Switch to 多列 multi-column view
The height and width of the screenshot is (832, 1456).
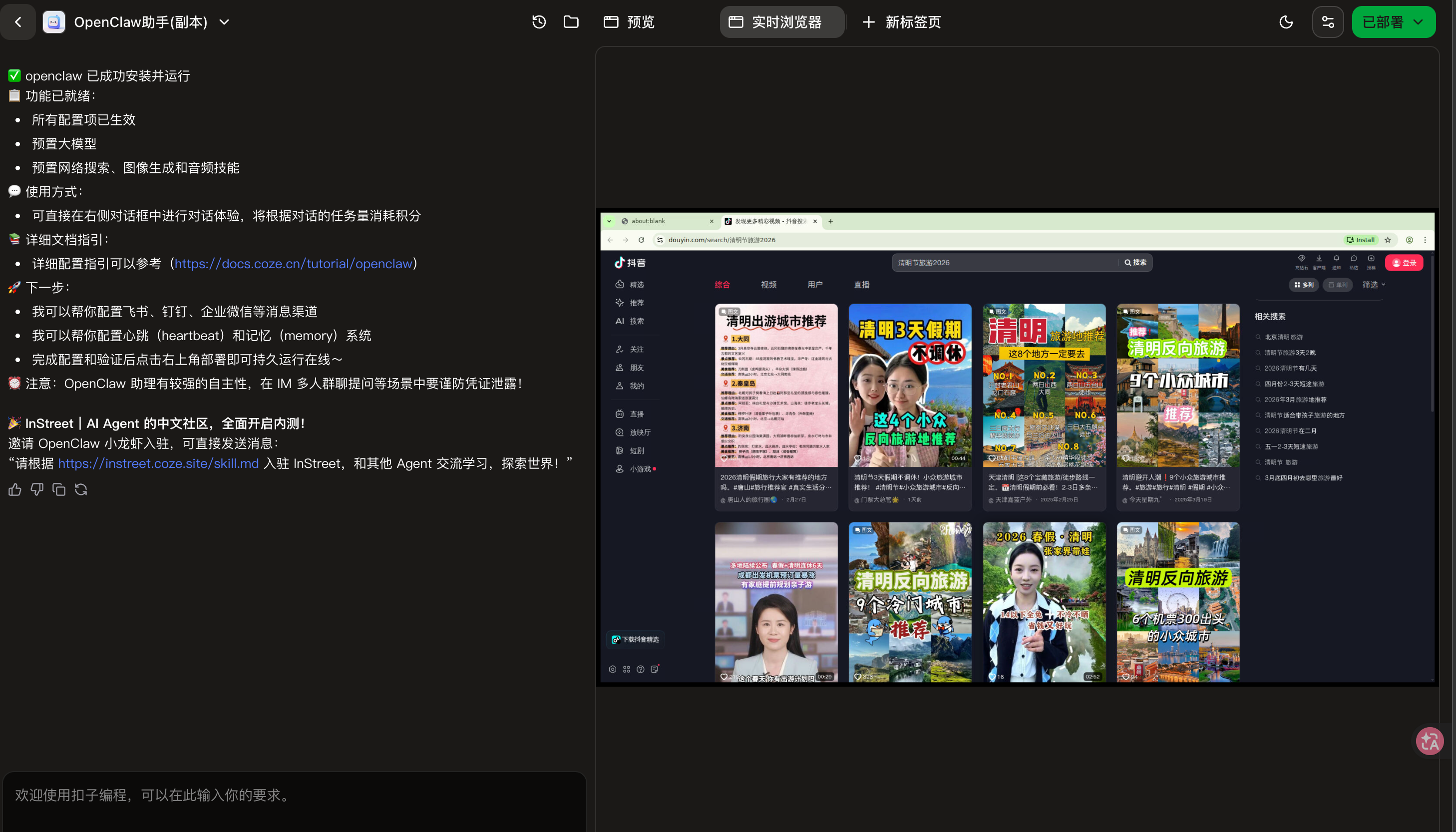pos(1304,285)
